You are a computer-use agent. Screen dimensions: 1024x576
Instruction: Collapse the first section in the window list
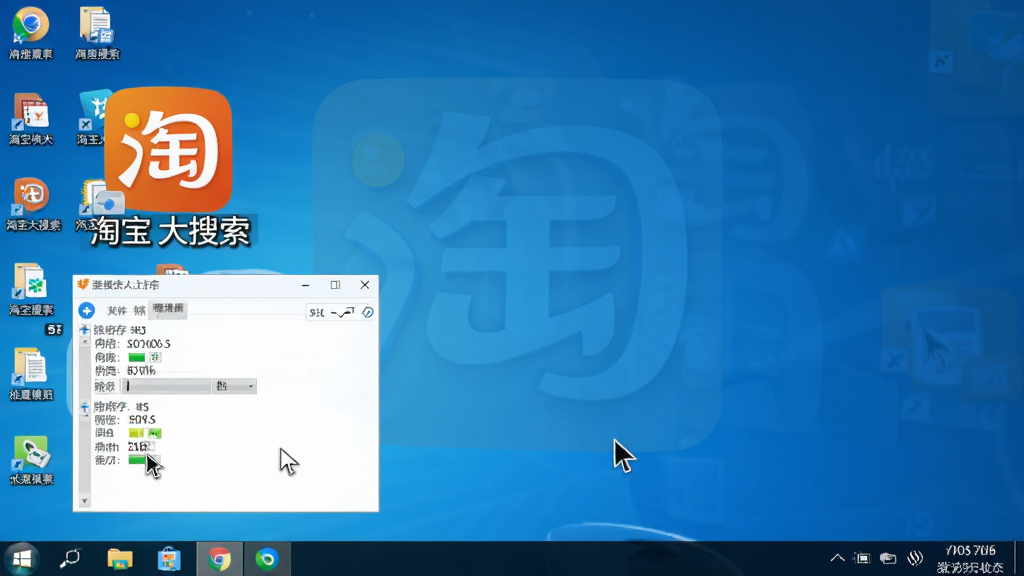coord(84,330)
